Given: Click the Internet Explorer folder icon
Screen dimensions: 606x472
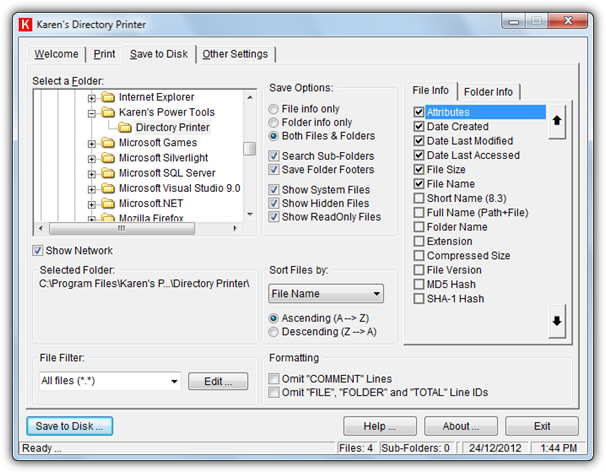Looking at the screenshot, I should click(108, 98).
